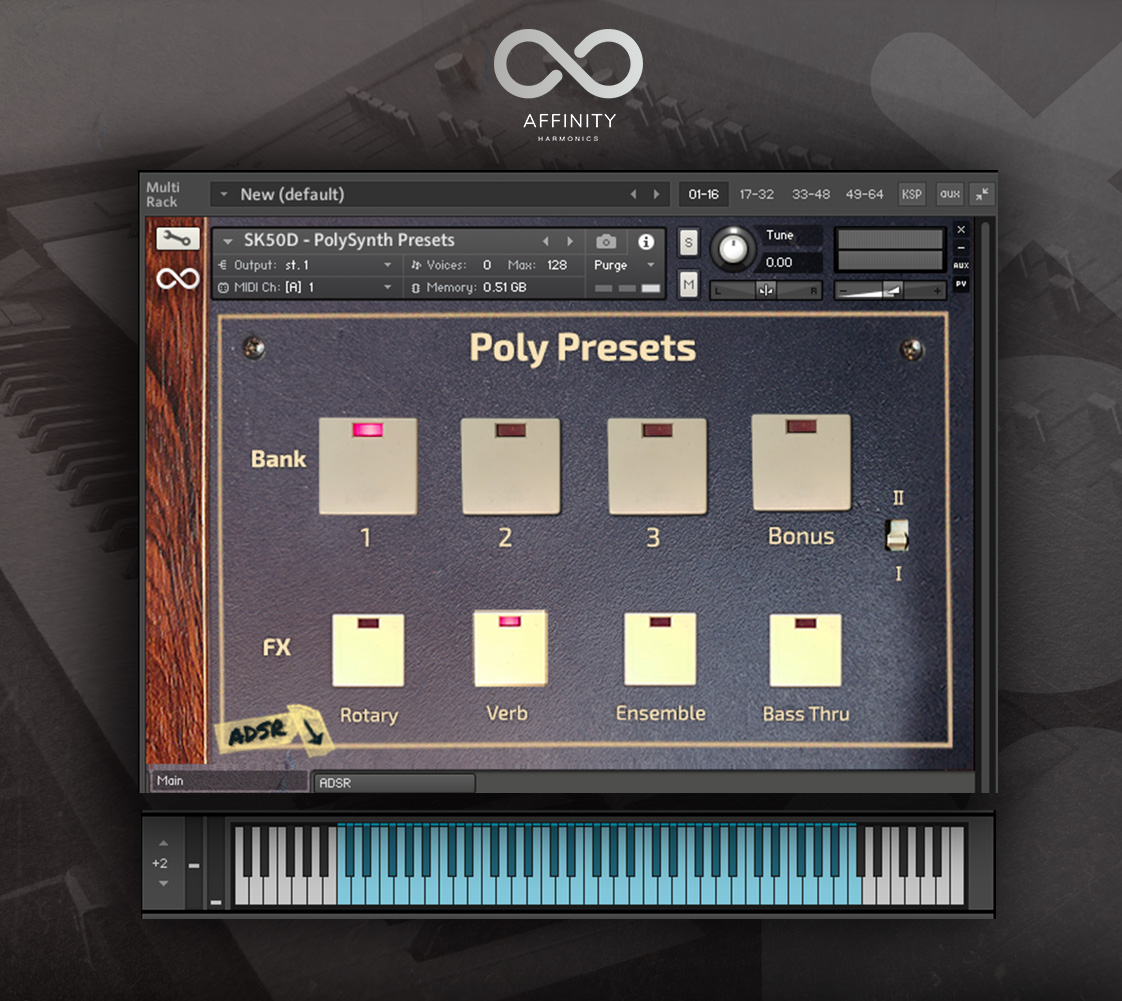Mute the instrument with M button
This screenshot has height=1001, width=1122.
(x=688, y=285)
